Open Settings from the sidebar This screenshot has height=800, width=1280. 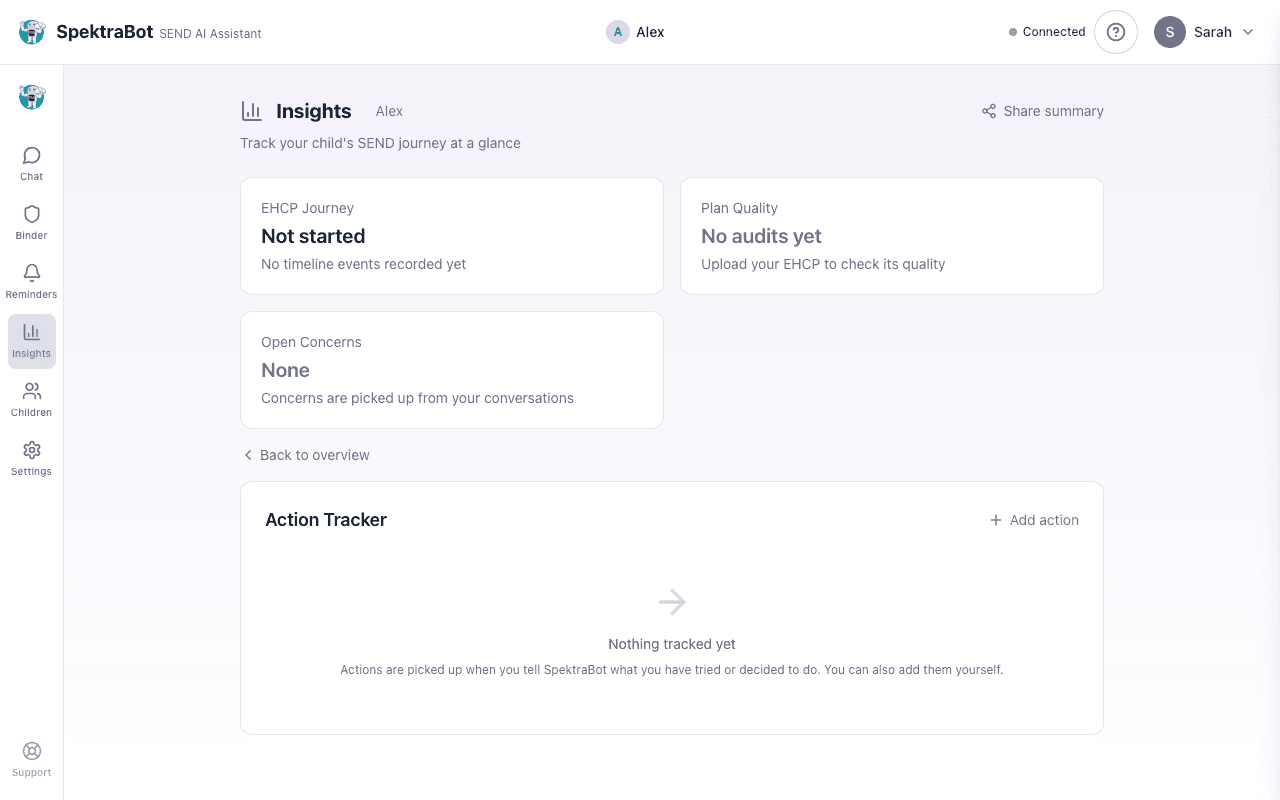(x=31, y=457)
